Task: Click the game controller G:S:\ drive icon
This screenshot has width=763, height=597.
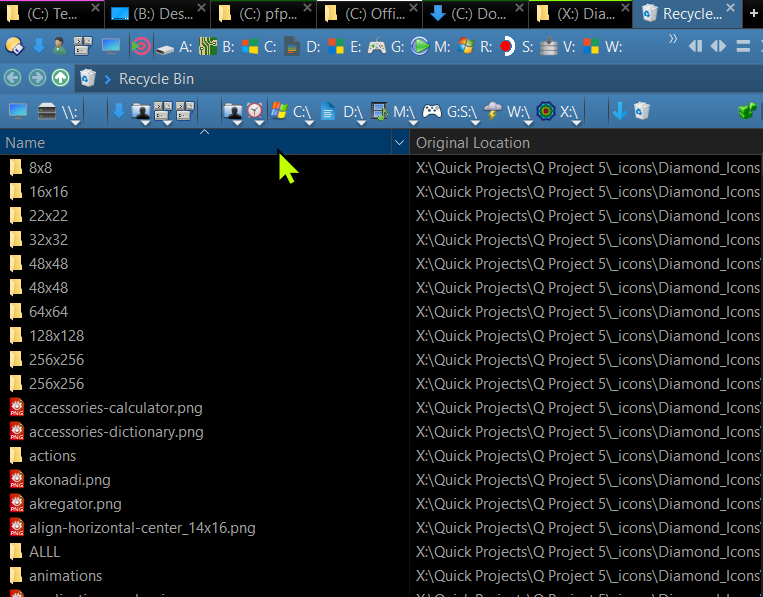Action: pyautogui.click(x=432, y=111)
